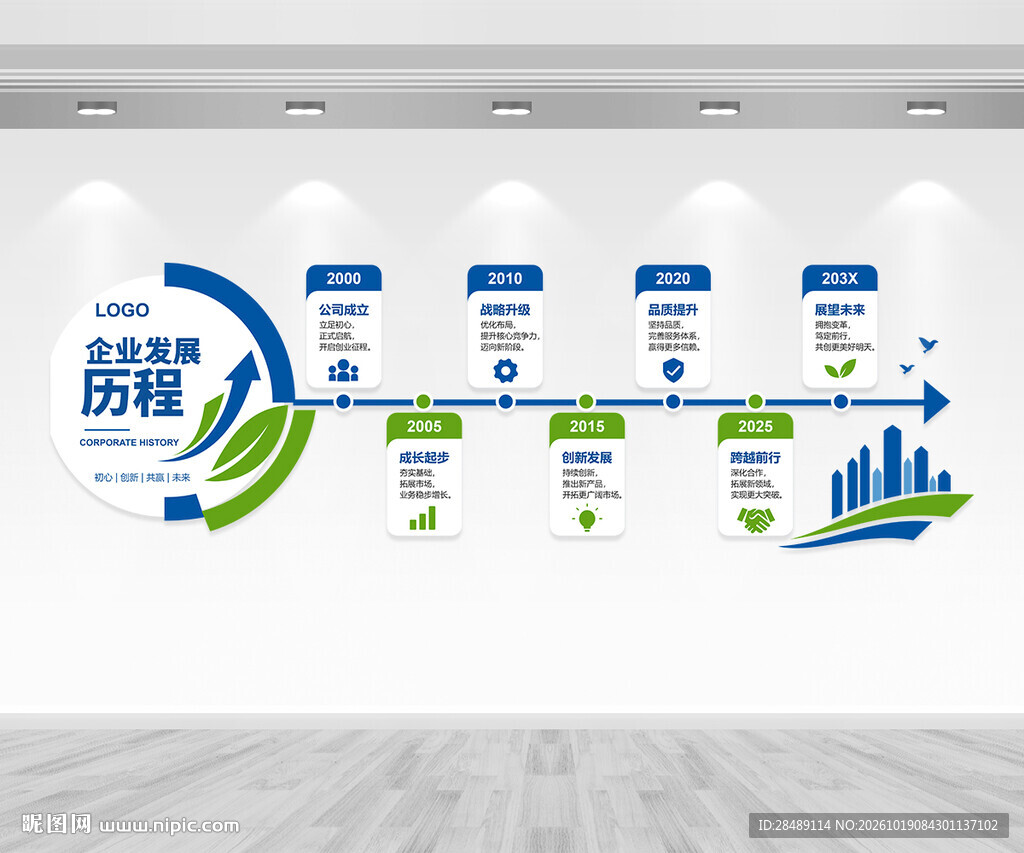Select the blue timeline dot under the 2000 card
The height and width of the screenshot is (853, 1024).
(344, 402)
